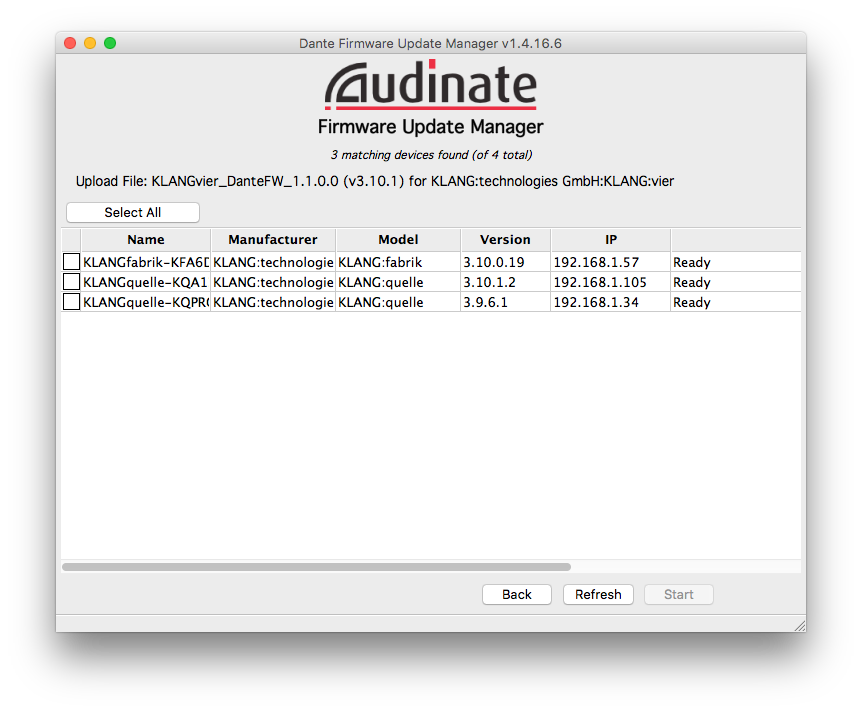Go to previous step with Back button
Screen dimensions: 862x712
click(517, 594)
